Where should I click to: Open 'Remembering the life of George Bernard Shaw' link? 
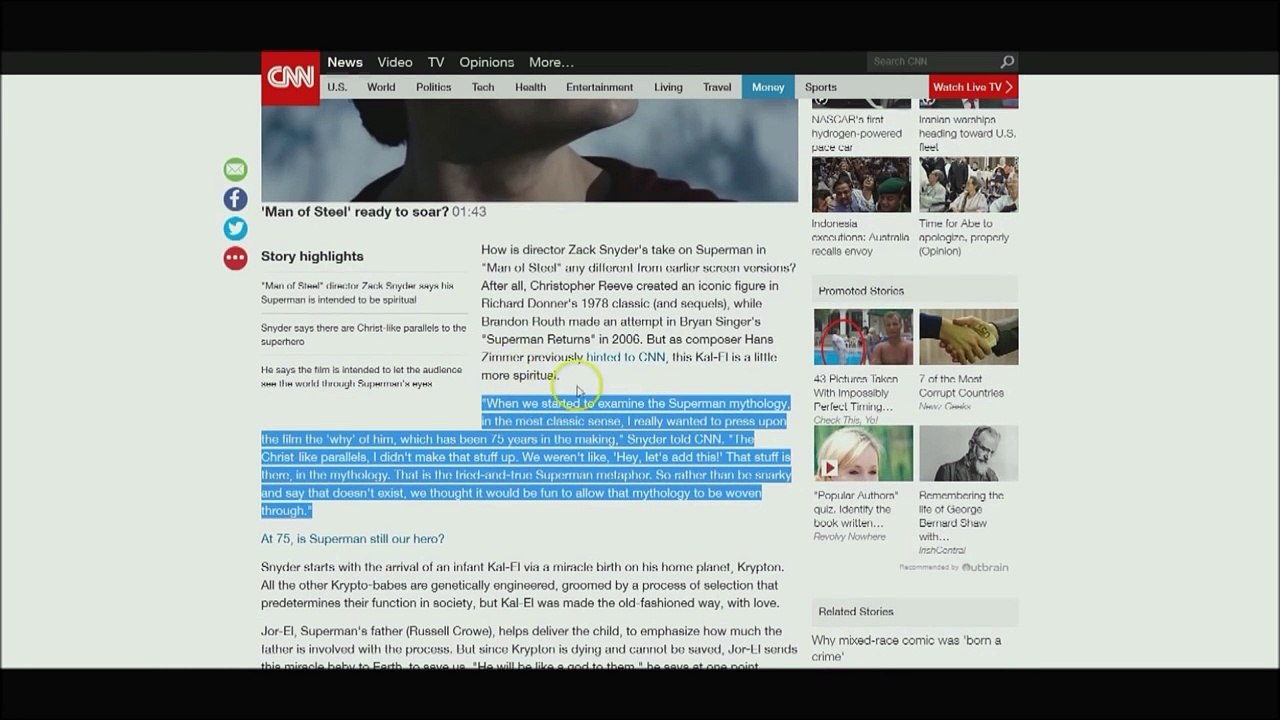(x=961, y=516)
